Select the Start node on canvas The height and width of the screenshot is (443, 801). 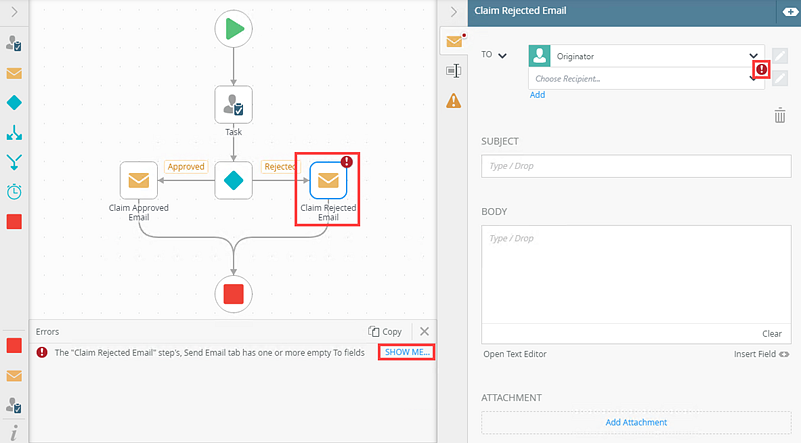pos(233,29)
